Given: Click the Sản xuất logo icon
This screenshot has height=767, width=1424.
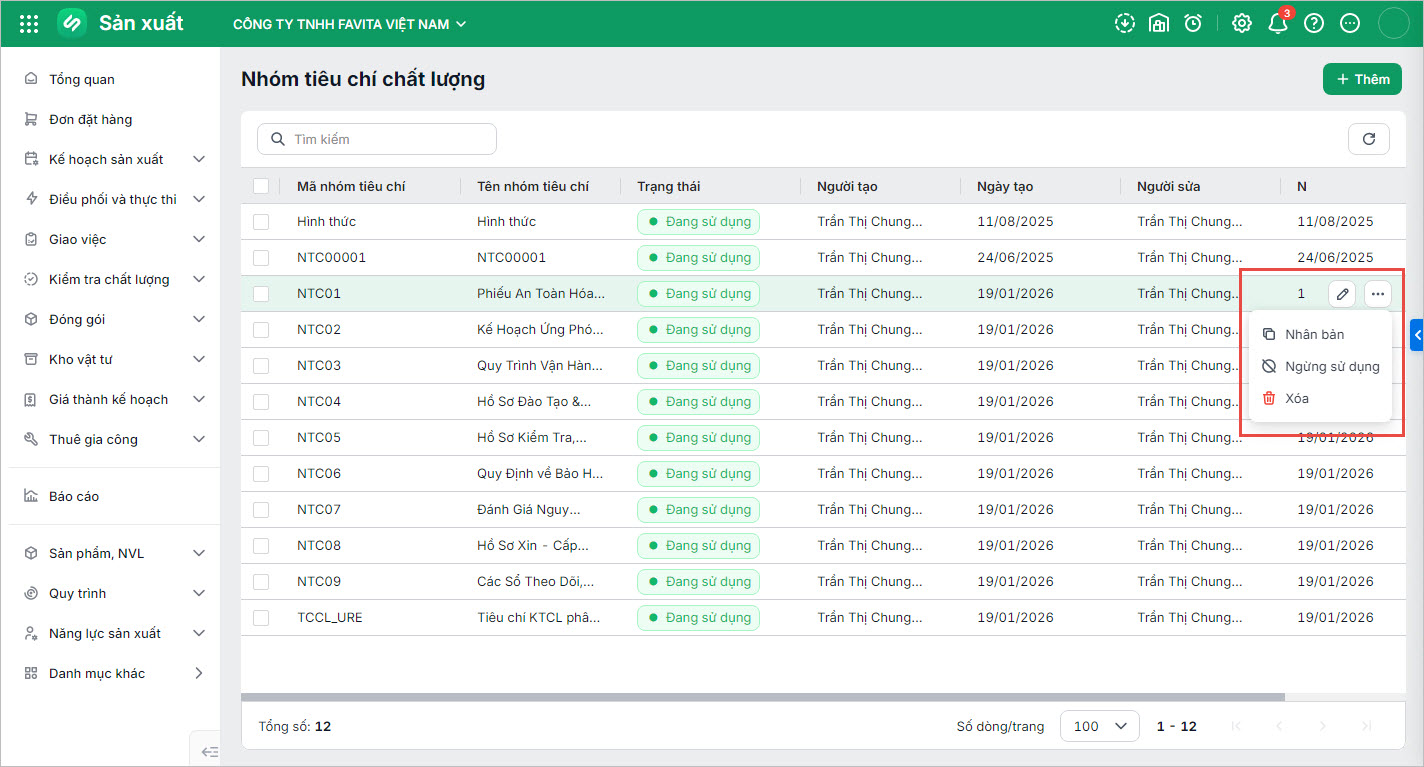Looking at the screenshot, I should point(72,23).
